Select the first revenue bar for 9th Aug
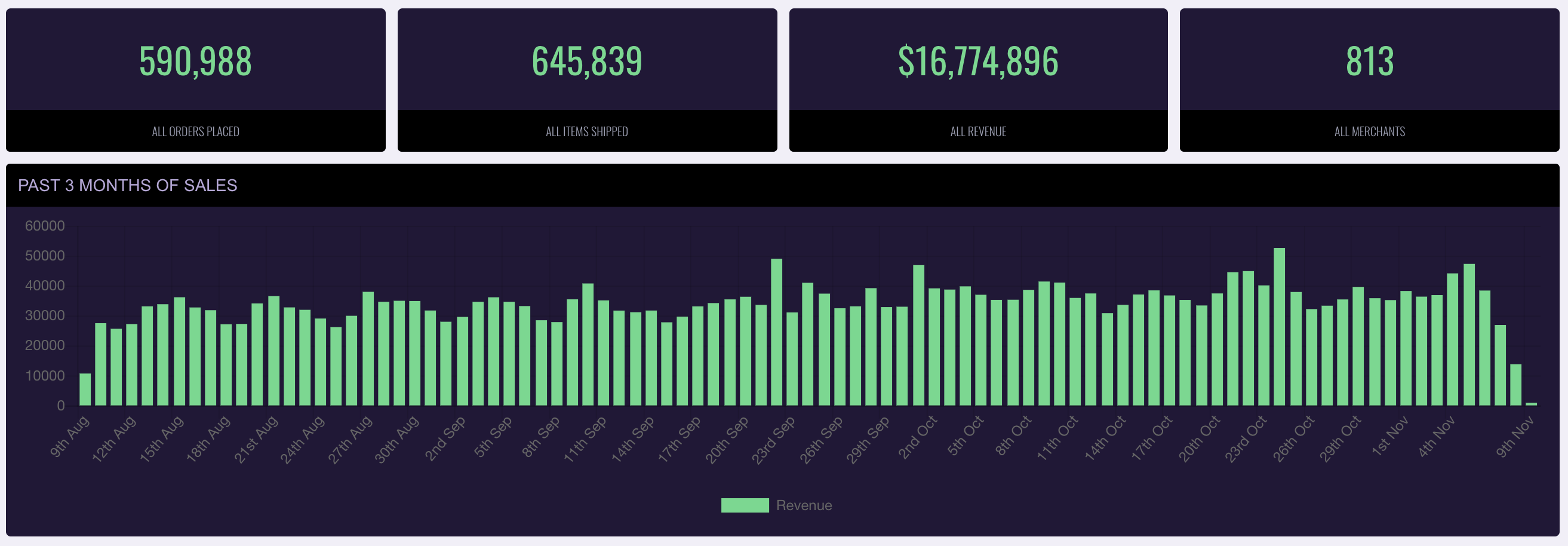The image size is (1568, 546). [x=85, y=389]
